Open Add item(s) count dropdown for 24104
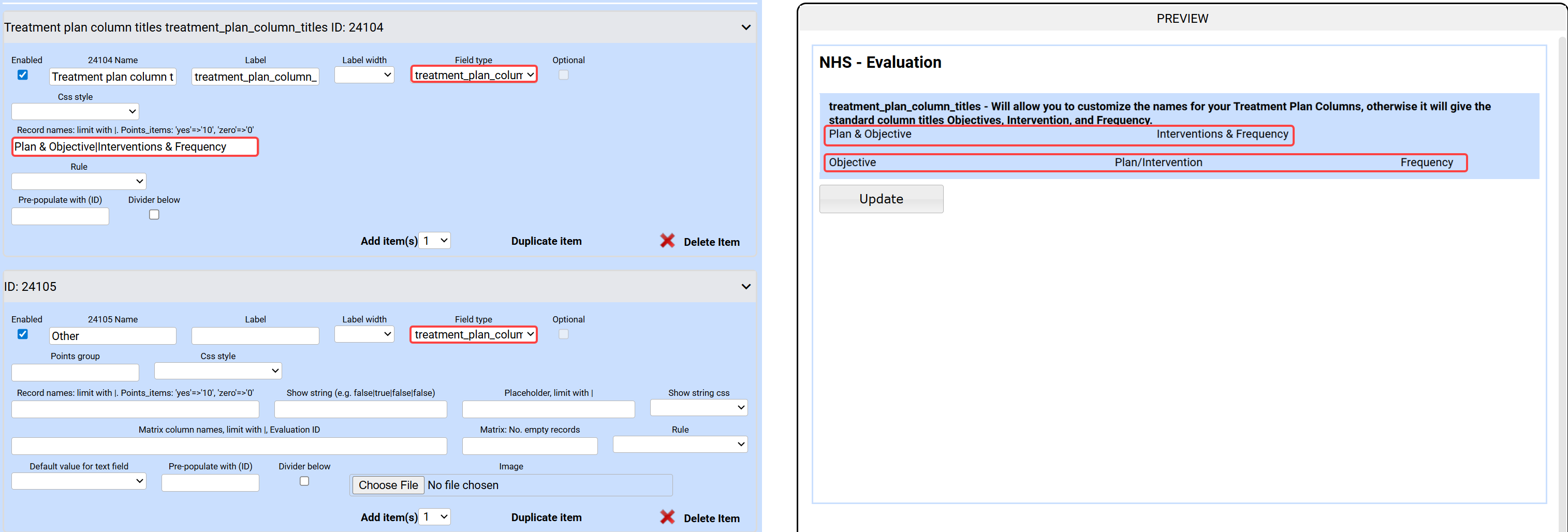Image resolution: width=1568 pixels, height=532 pixels. 435,241
